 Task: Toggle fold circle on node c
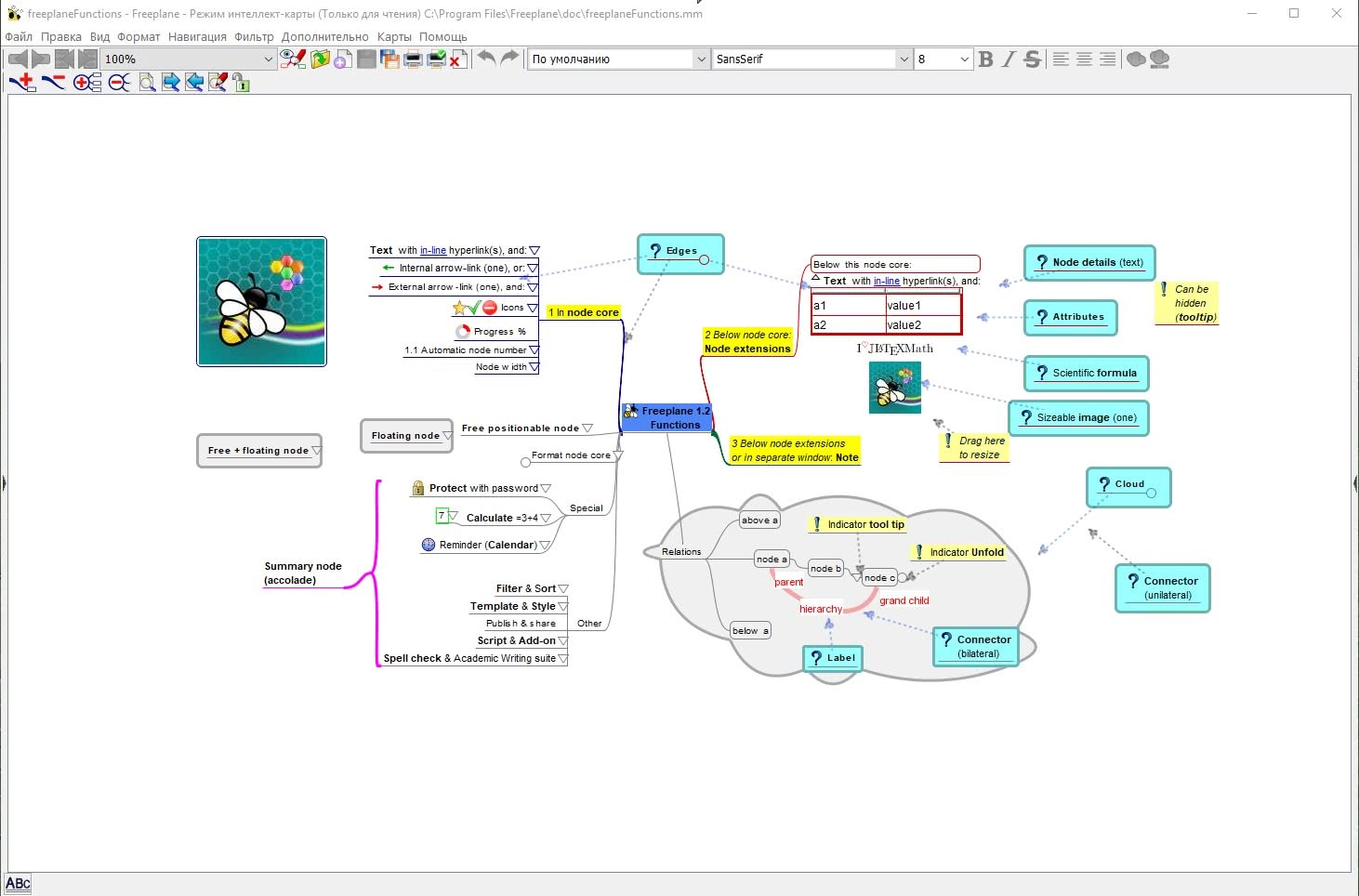902,578
